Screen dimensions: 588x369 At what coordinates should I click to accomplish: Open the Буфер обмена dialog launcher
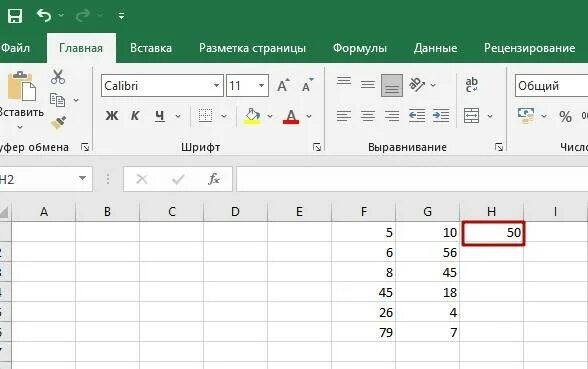(x=85, y=147)
